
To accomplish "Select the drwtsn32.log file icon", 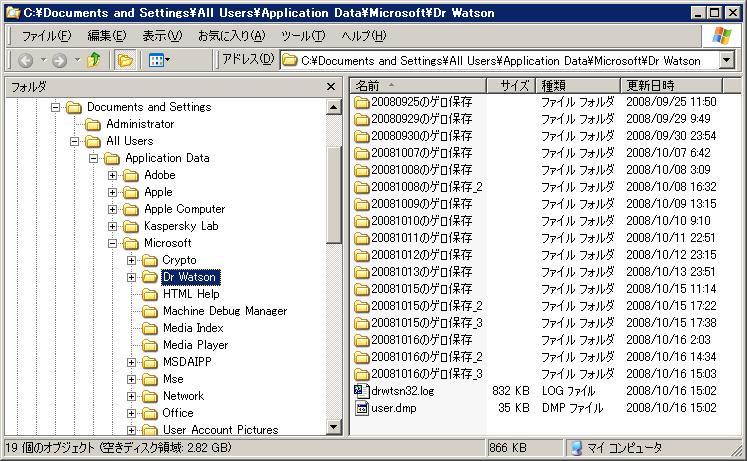I will [362, 391].
